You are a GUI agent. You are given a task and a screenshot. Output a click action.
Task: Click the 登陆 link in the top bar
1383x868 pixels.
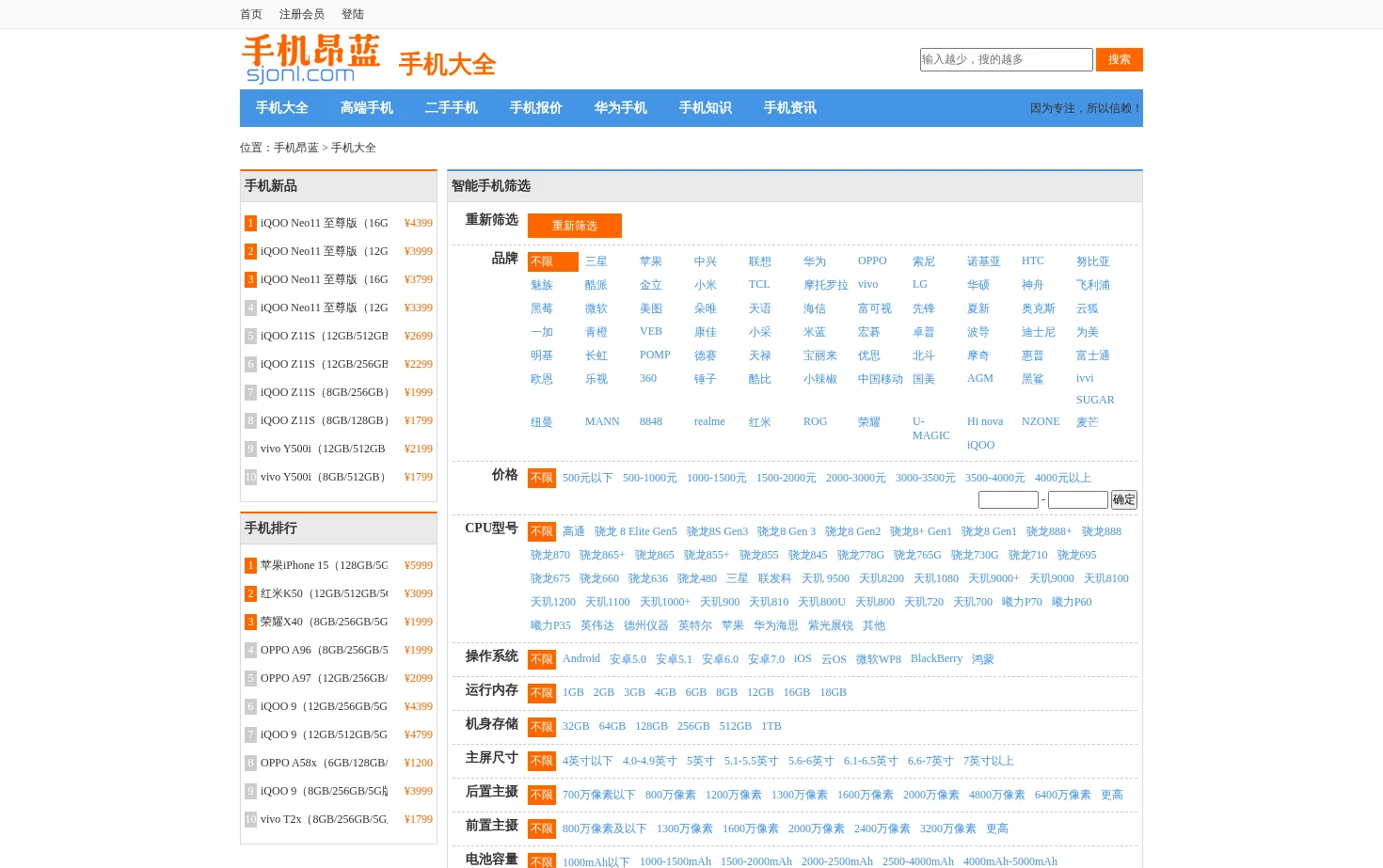click(353, 14)
